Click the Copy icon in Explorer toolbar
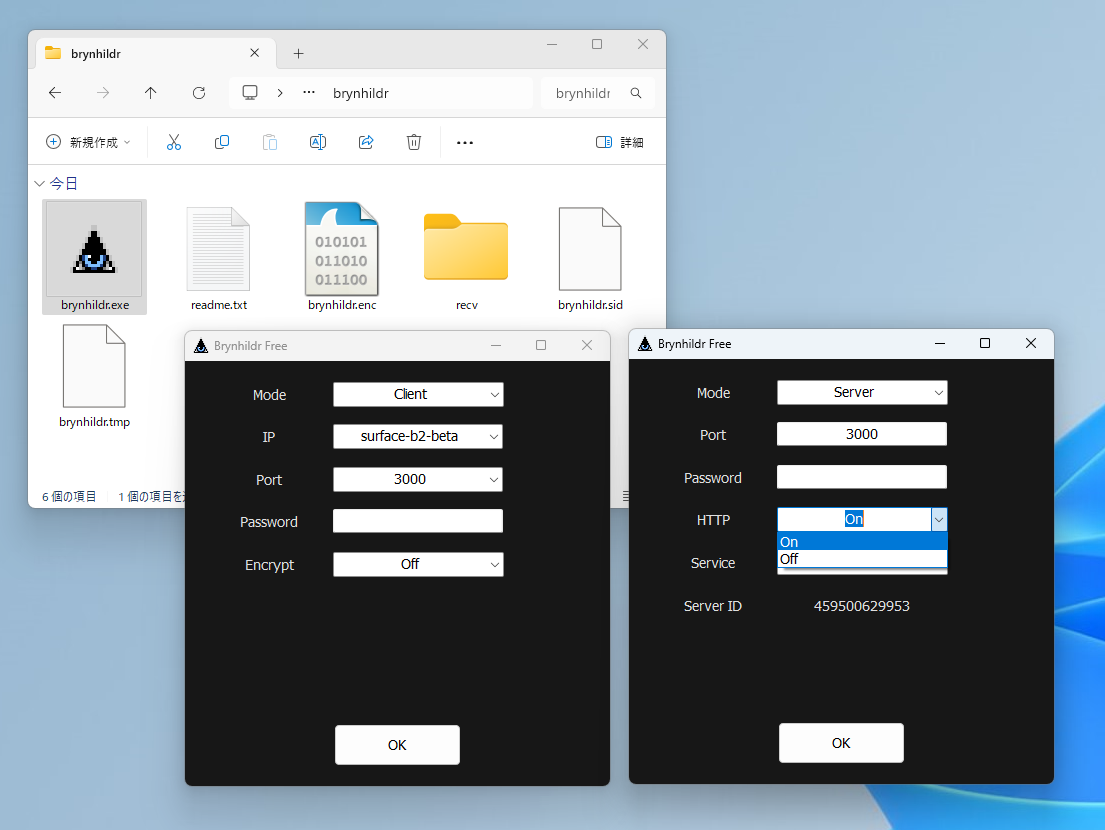This screenshot has height=830, width=1105. [x=221, y=142]
